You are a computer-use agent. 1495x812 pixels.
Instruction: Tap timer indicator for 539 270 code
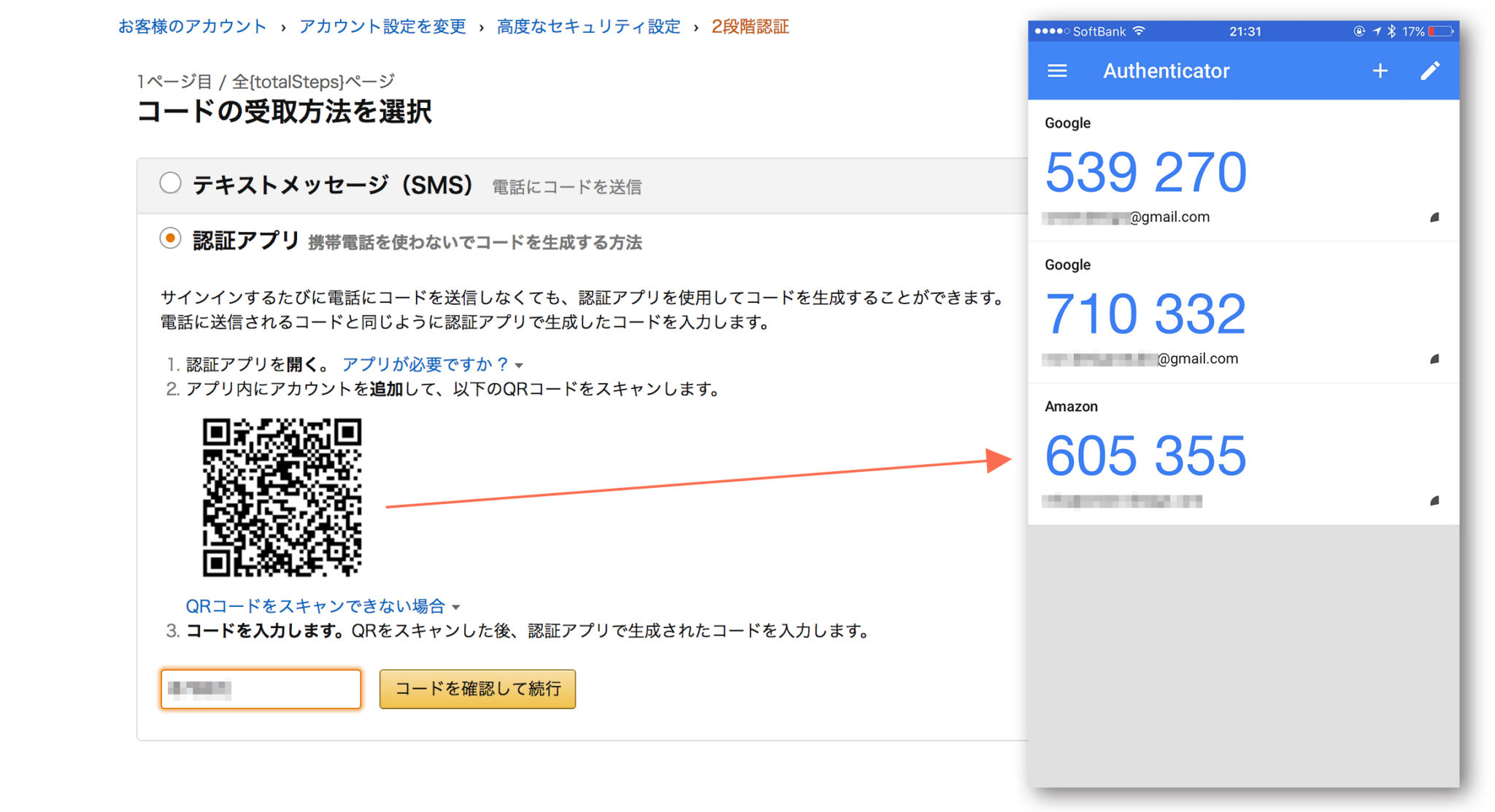click(x=1434, y=217)
